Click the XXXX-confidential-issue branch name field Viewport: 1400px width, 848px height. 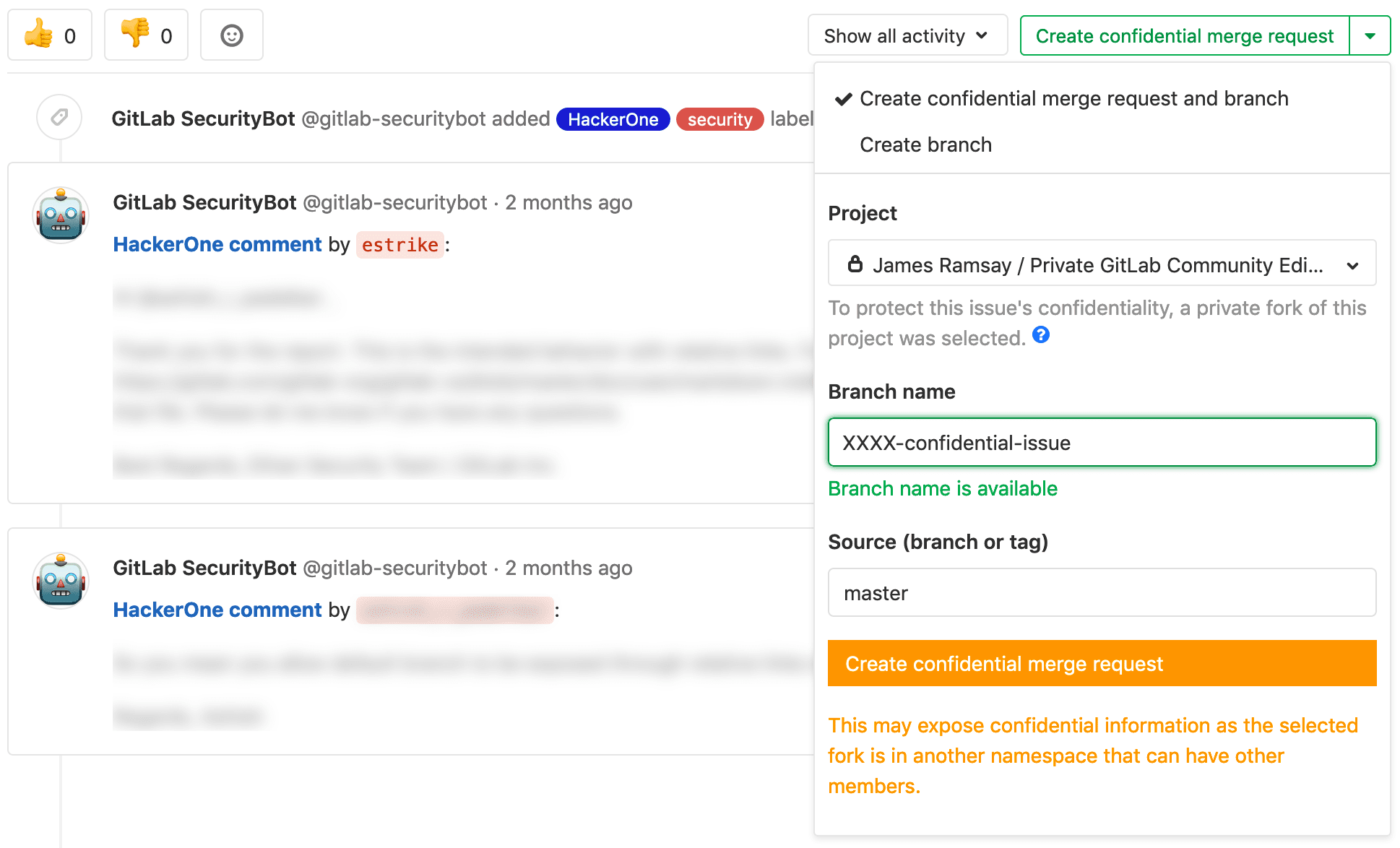1101,442
